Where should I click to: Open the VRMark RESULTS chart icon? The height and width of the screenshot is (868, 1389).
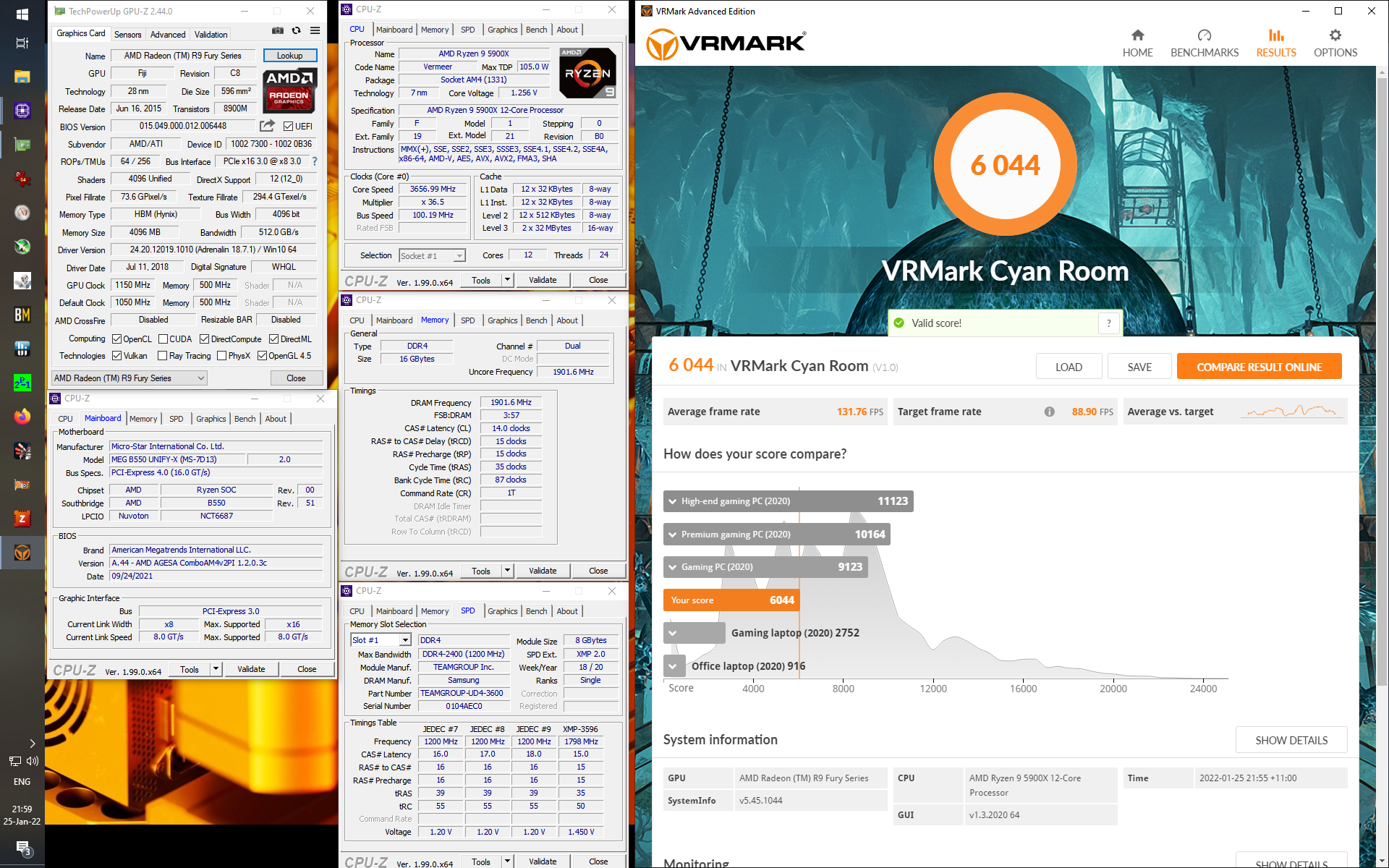1276,35
